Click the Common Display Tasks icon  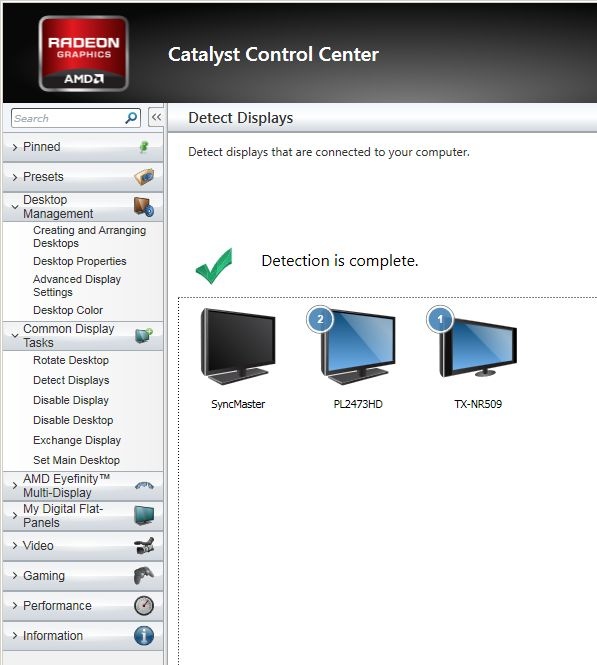[144, 335]
